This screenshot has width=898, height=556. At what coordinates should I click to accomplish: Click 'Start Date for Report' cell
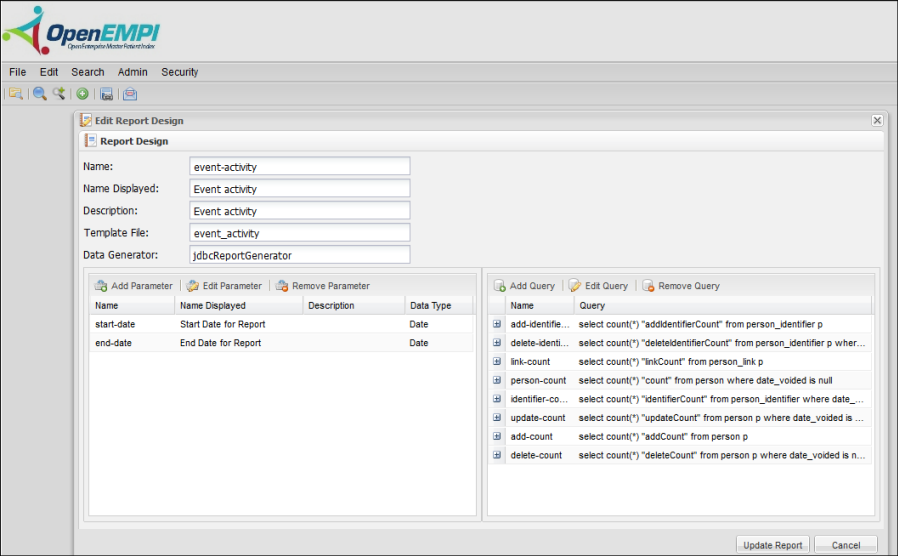coord(223,324)
